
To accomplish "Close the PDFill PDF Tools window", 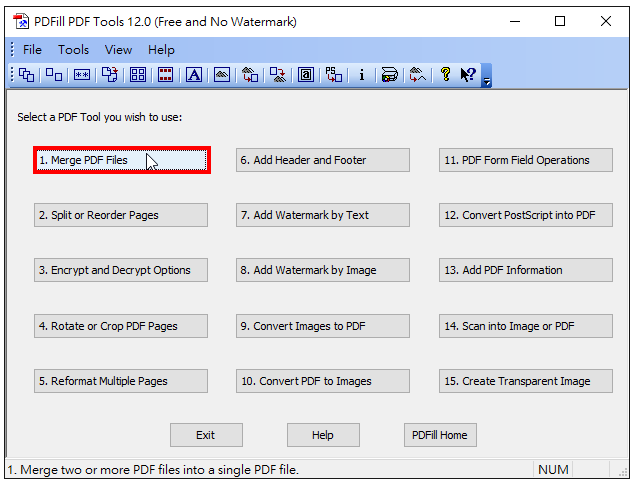I will [606, 21].
